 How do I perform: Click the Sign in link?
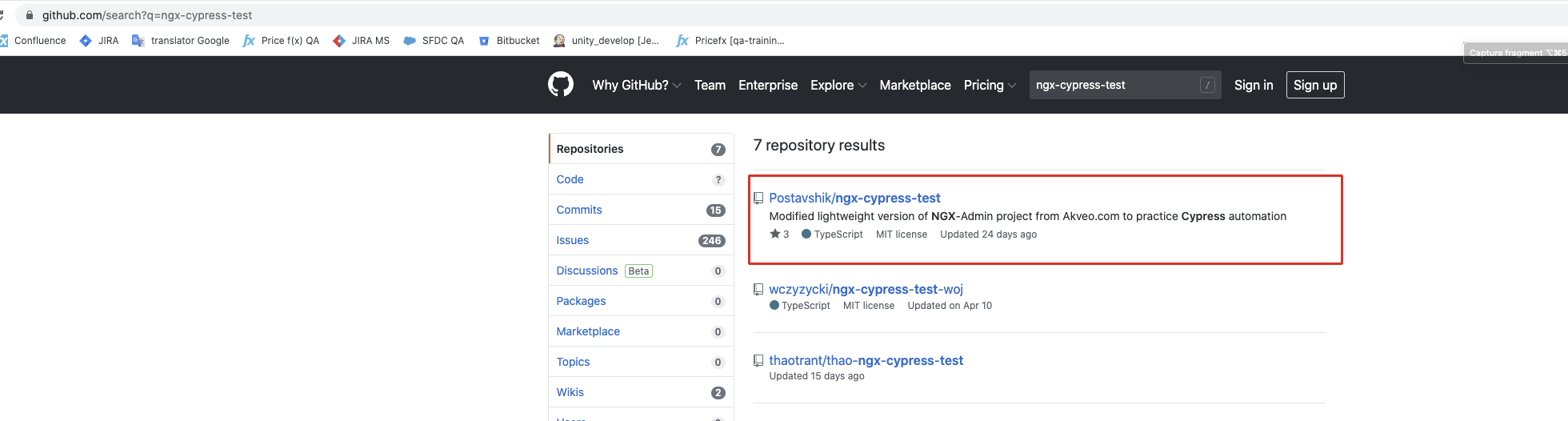click(1253, 85)
